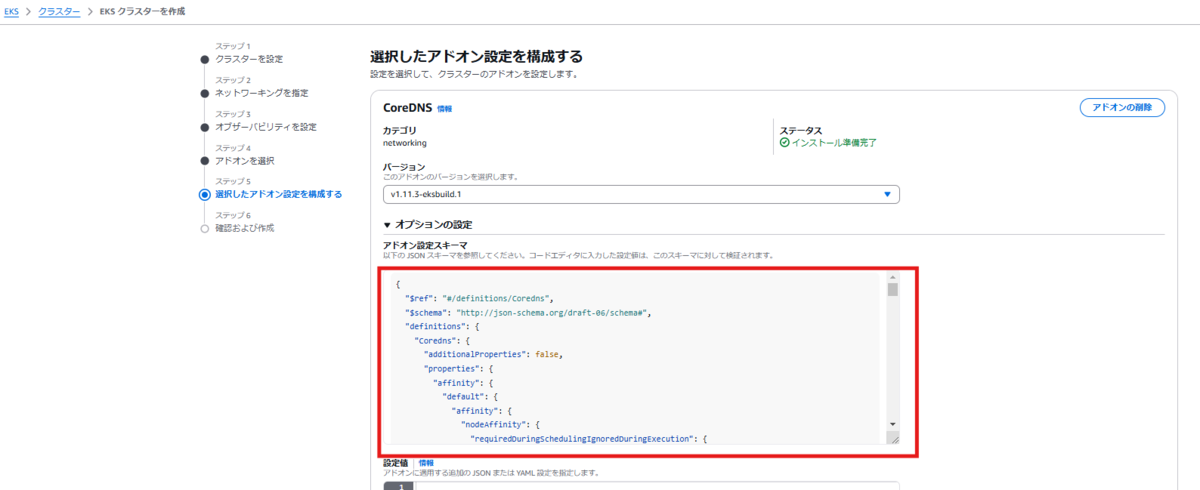
Task: Select step 1 クラスターを設定
Action: click(x=249, y=59)
